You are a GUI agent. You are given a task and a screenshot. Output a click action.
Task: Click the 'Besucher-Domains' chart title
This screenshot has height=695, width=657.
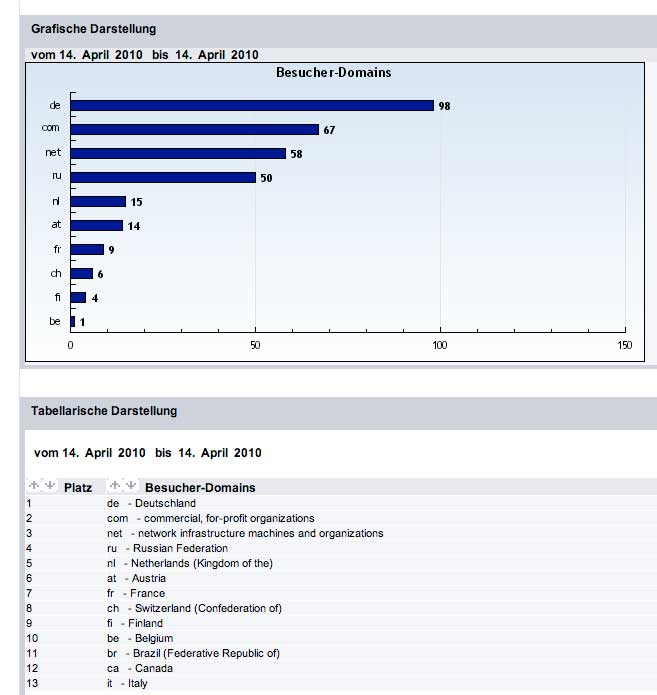(333, 72)
